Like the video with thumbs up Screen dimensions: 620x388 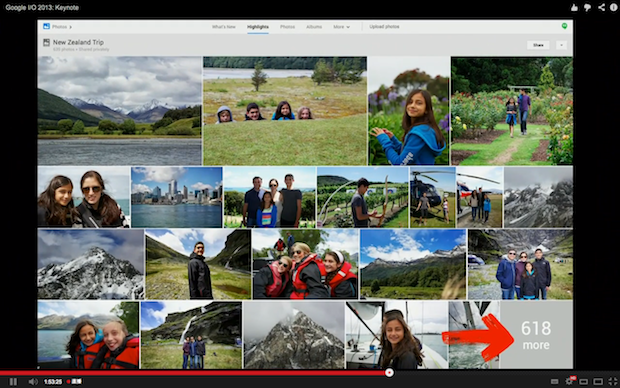click(574, 7)
